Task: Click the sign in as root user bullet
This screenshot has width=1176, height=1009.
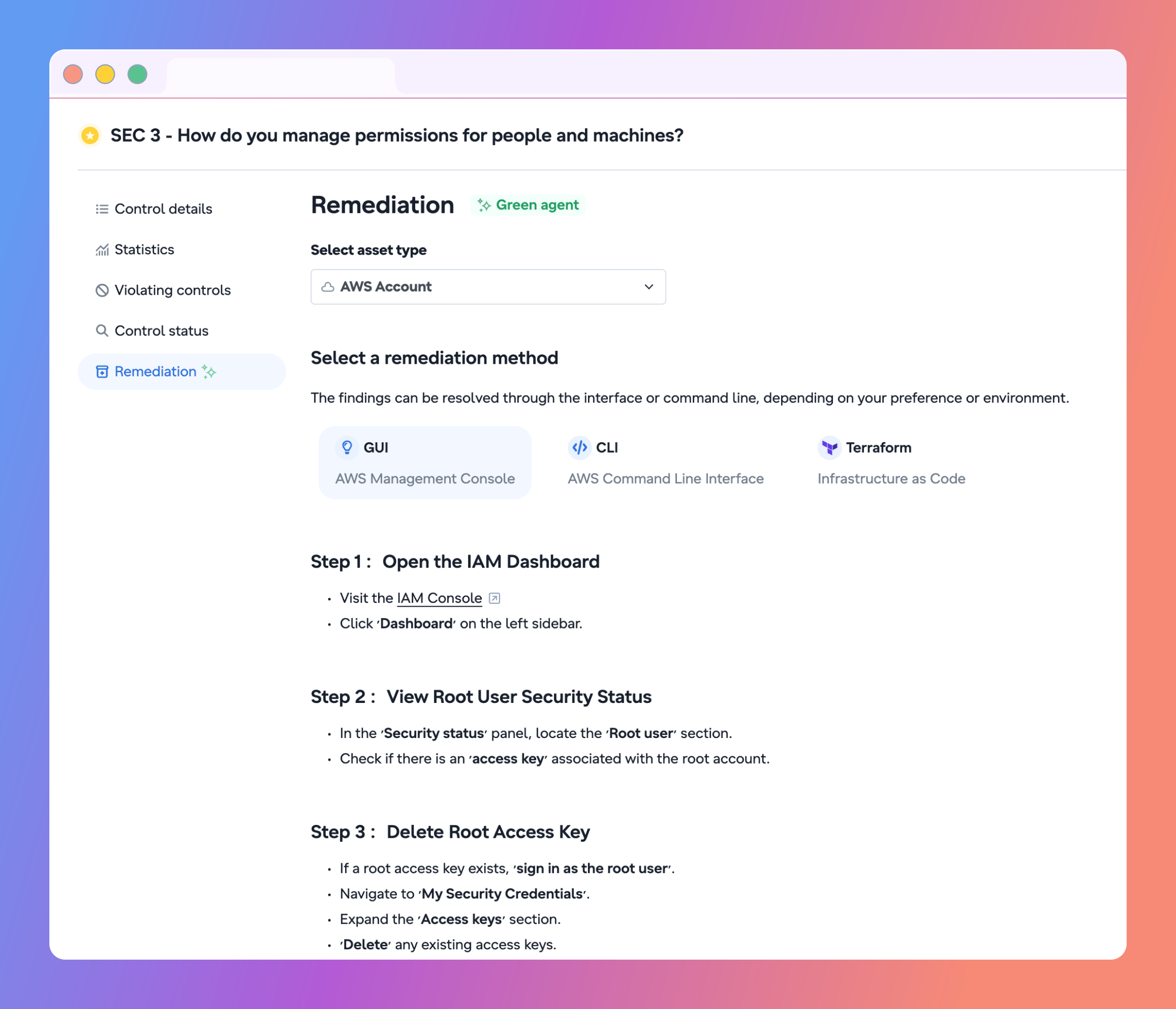Action: click(x=507, y=869)
